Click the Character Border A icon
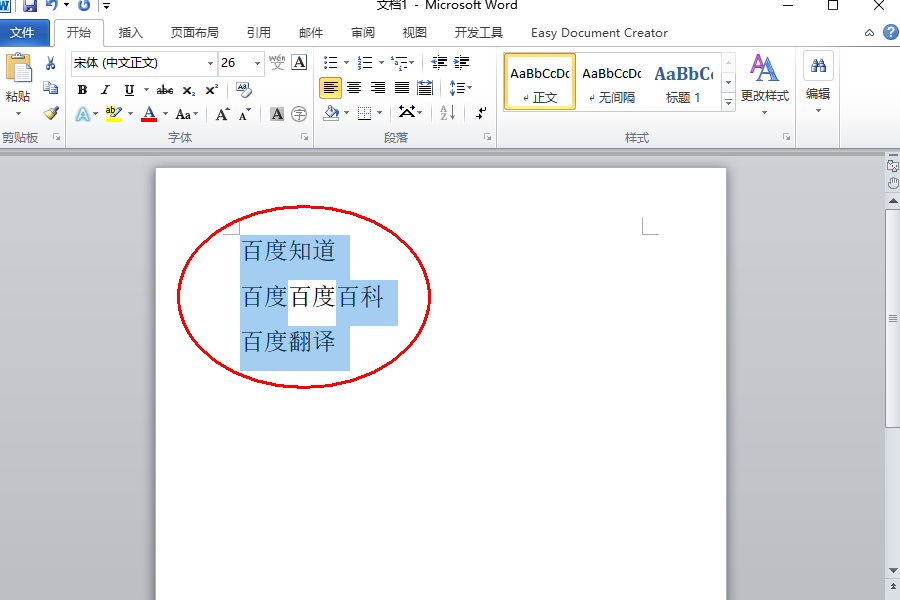 click(x=299, y=62)
